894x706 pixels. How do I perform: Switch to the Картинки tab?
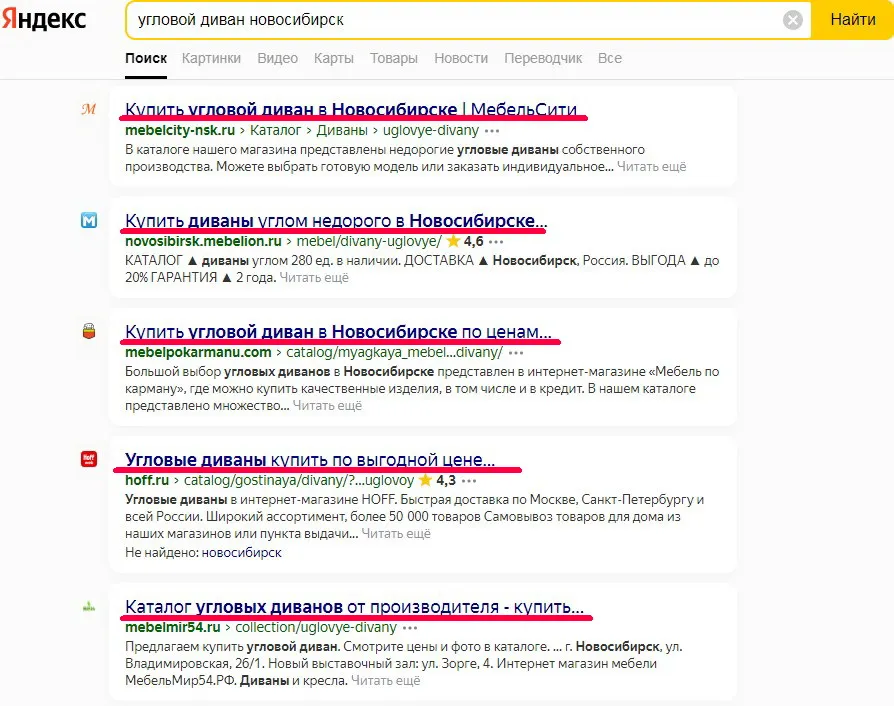pos(211,58)
